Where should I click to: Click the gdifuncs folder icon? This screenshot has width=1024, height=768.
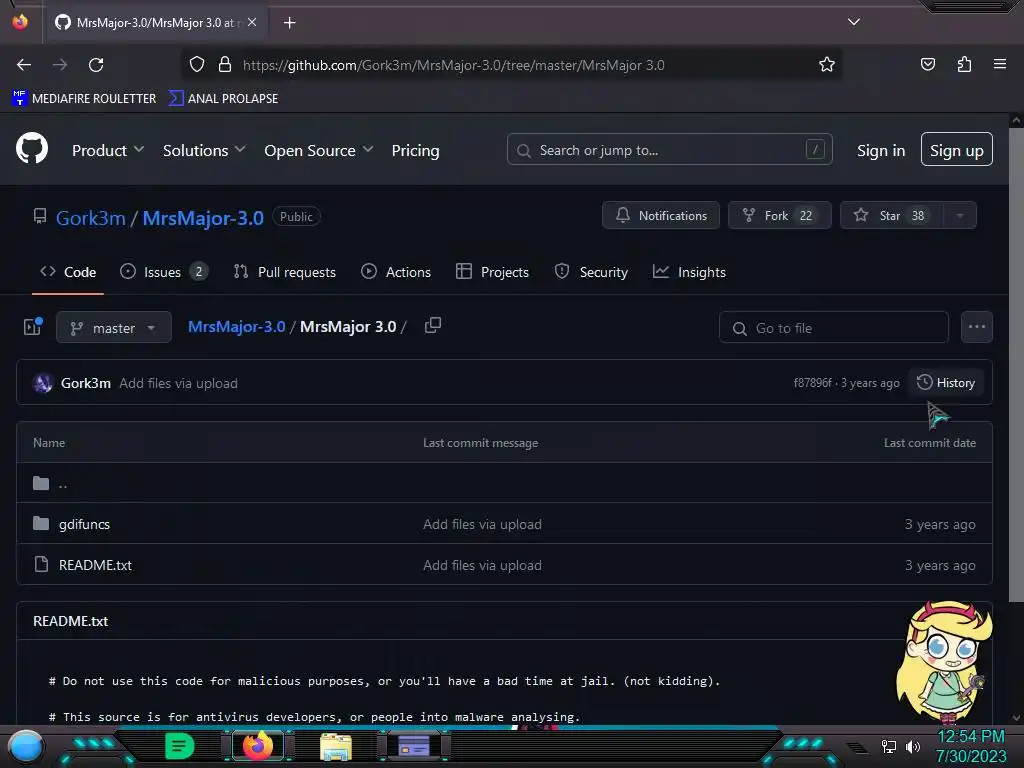41,523
